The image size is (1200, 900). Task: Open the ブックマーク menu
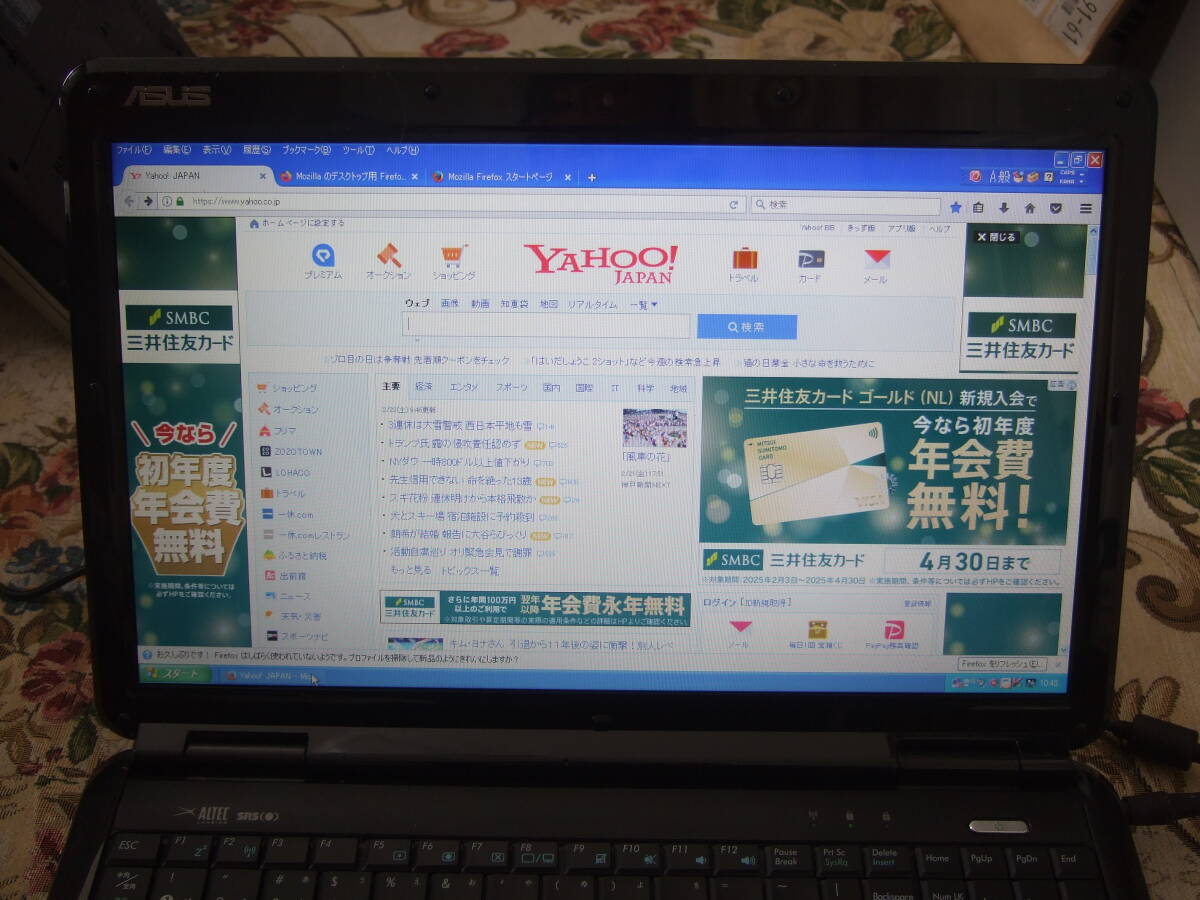pos(306,149)
